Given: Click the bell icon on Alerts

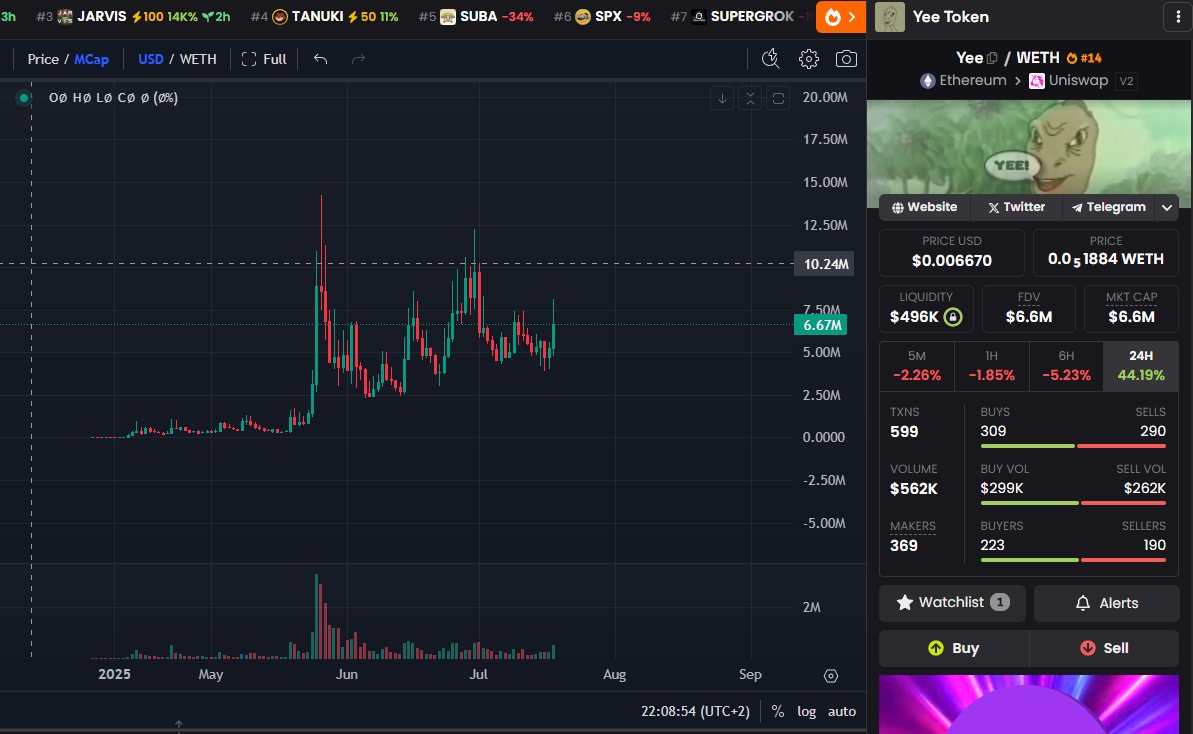Looking at the screenshot, I should point(1083,603).
